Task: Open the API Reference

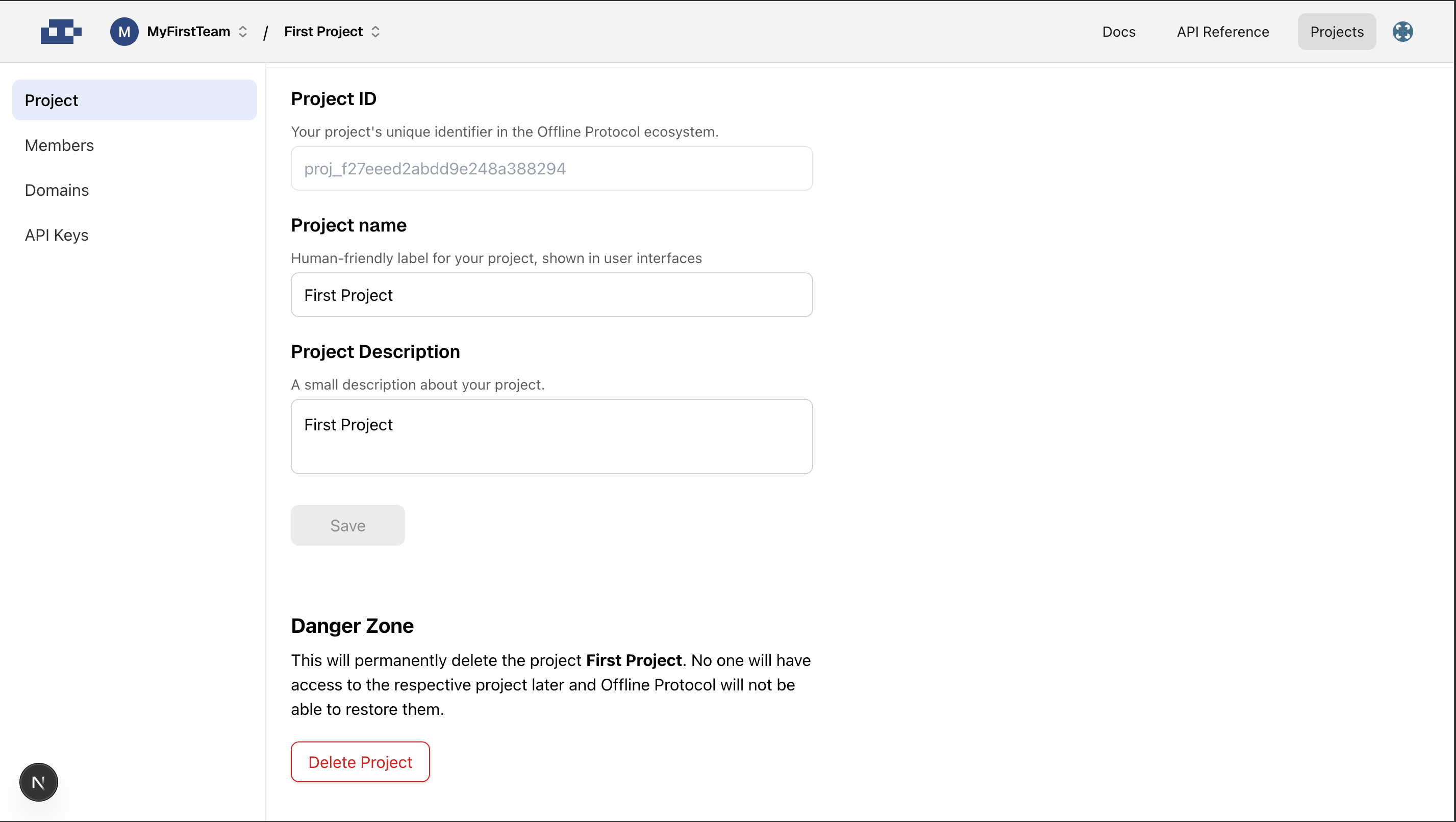Action: 1222,32
